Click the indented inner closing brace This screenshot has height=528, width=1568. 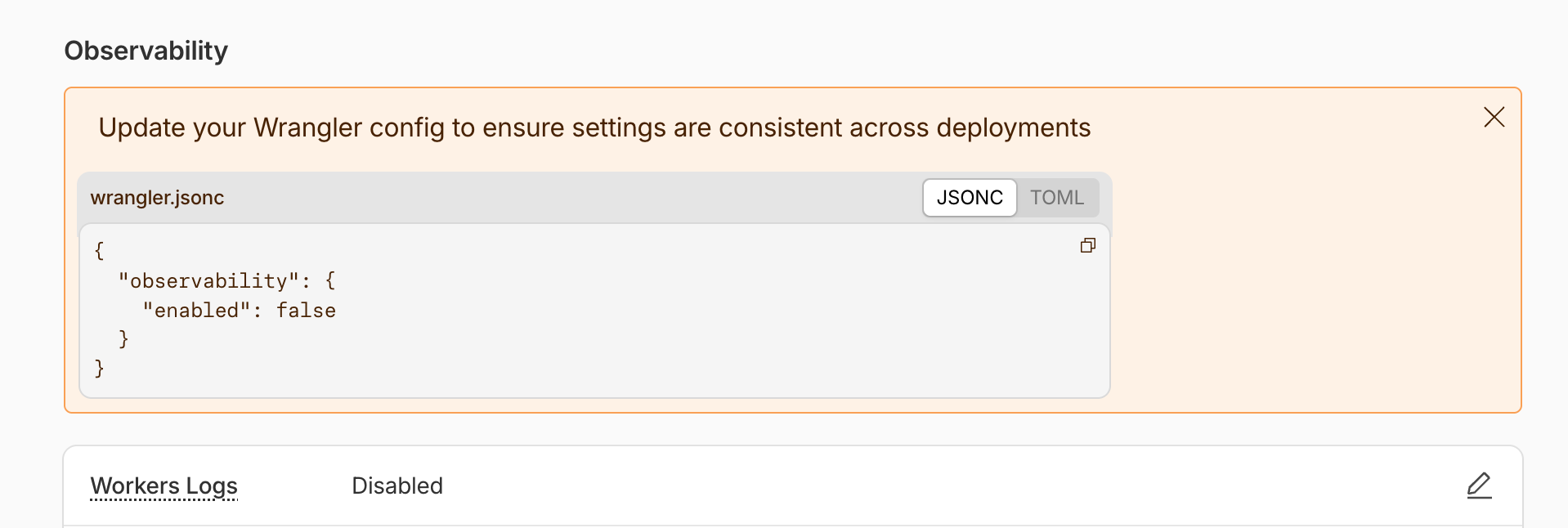pos(123,339)
